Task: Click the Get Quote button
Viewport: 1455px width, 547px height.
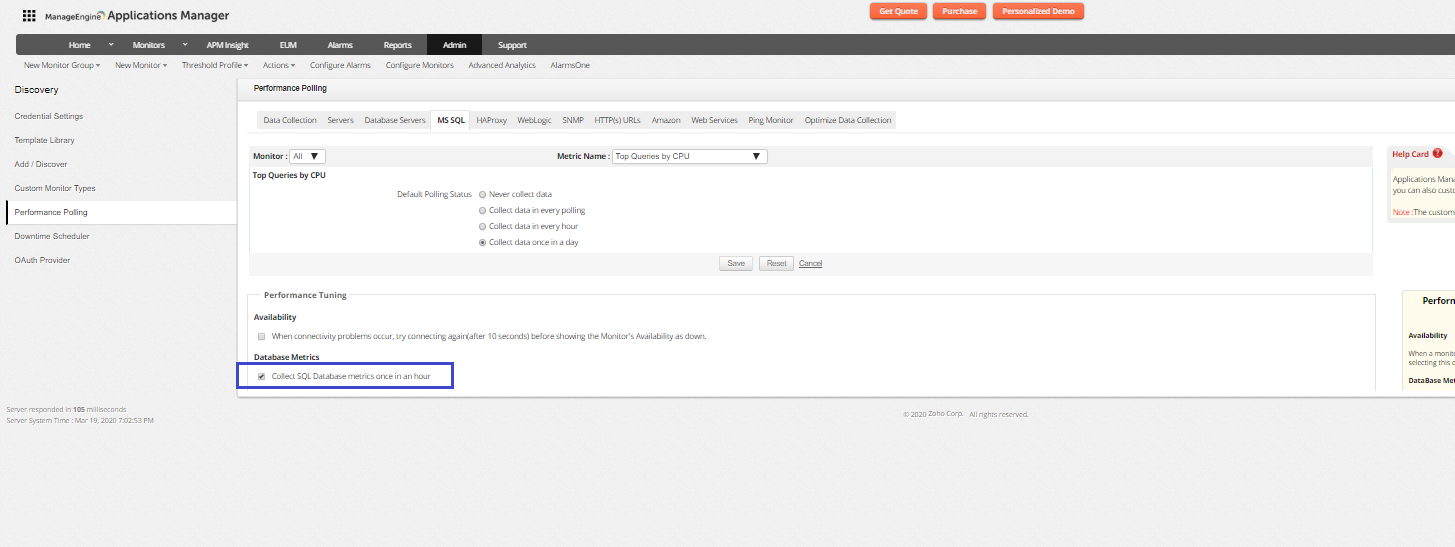Action: 899,11
